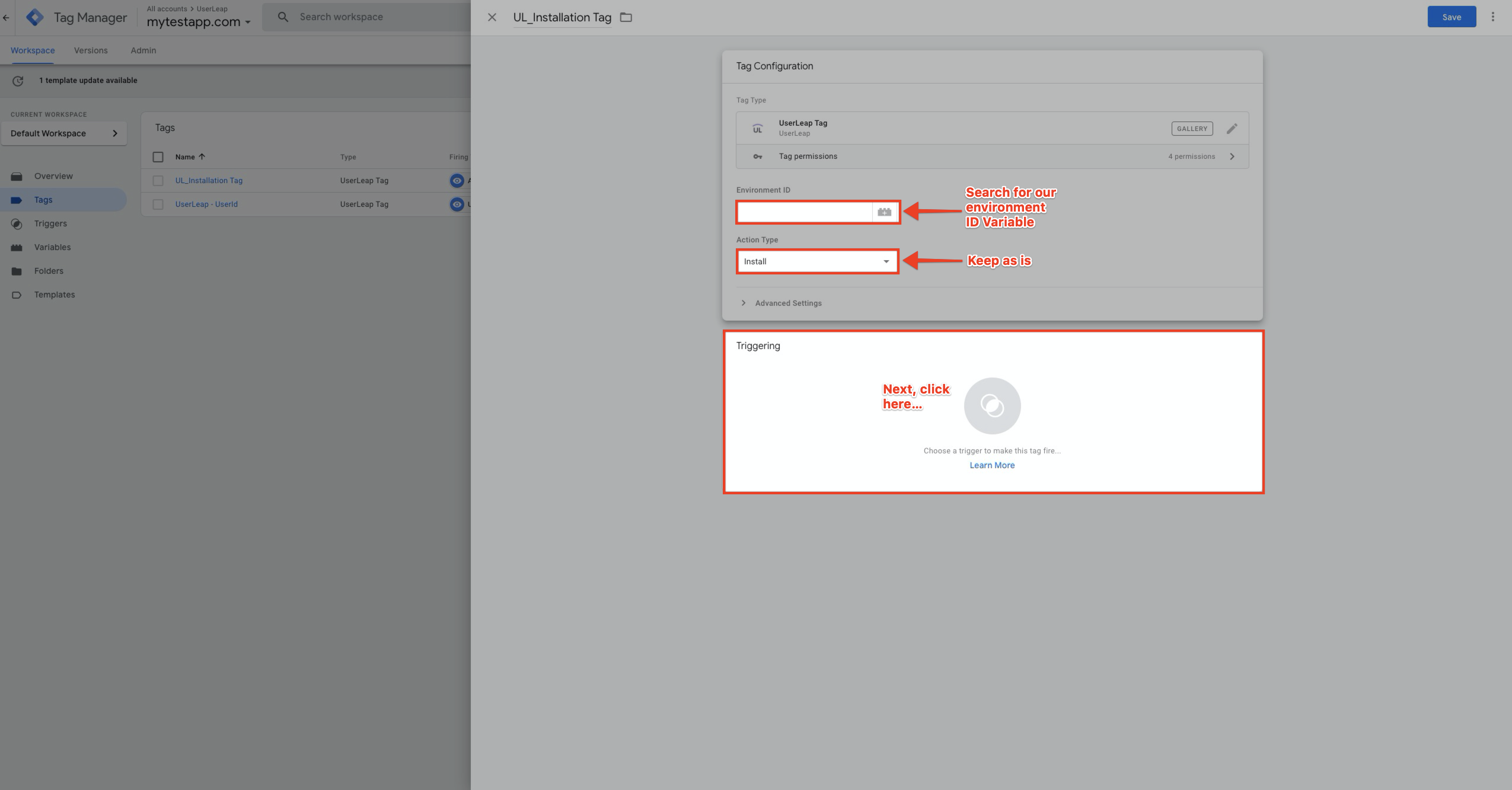Sort the Tags table by the Name column

pos(190,157)
